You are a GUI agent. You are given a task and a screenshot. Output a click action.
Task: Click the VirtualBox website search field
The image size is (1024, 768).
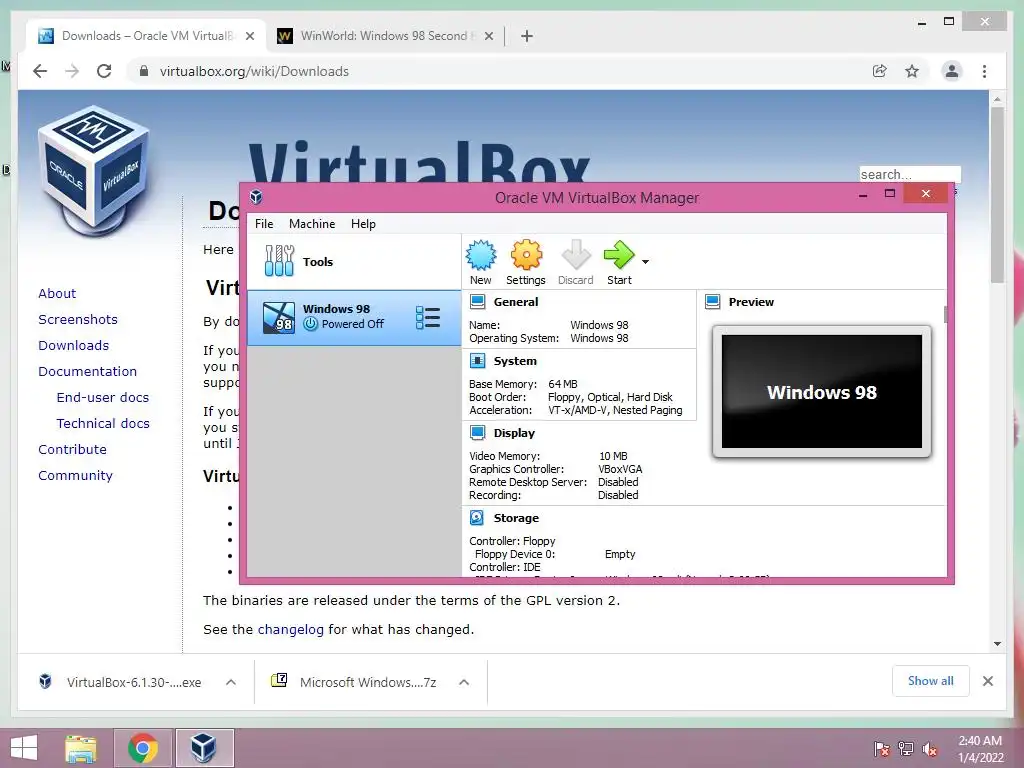pyautogui.click(x=910, y=174)
